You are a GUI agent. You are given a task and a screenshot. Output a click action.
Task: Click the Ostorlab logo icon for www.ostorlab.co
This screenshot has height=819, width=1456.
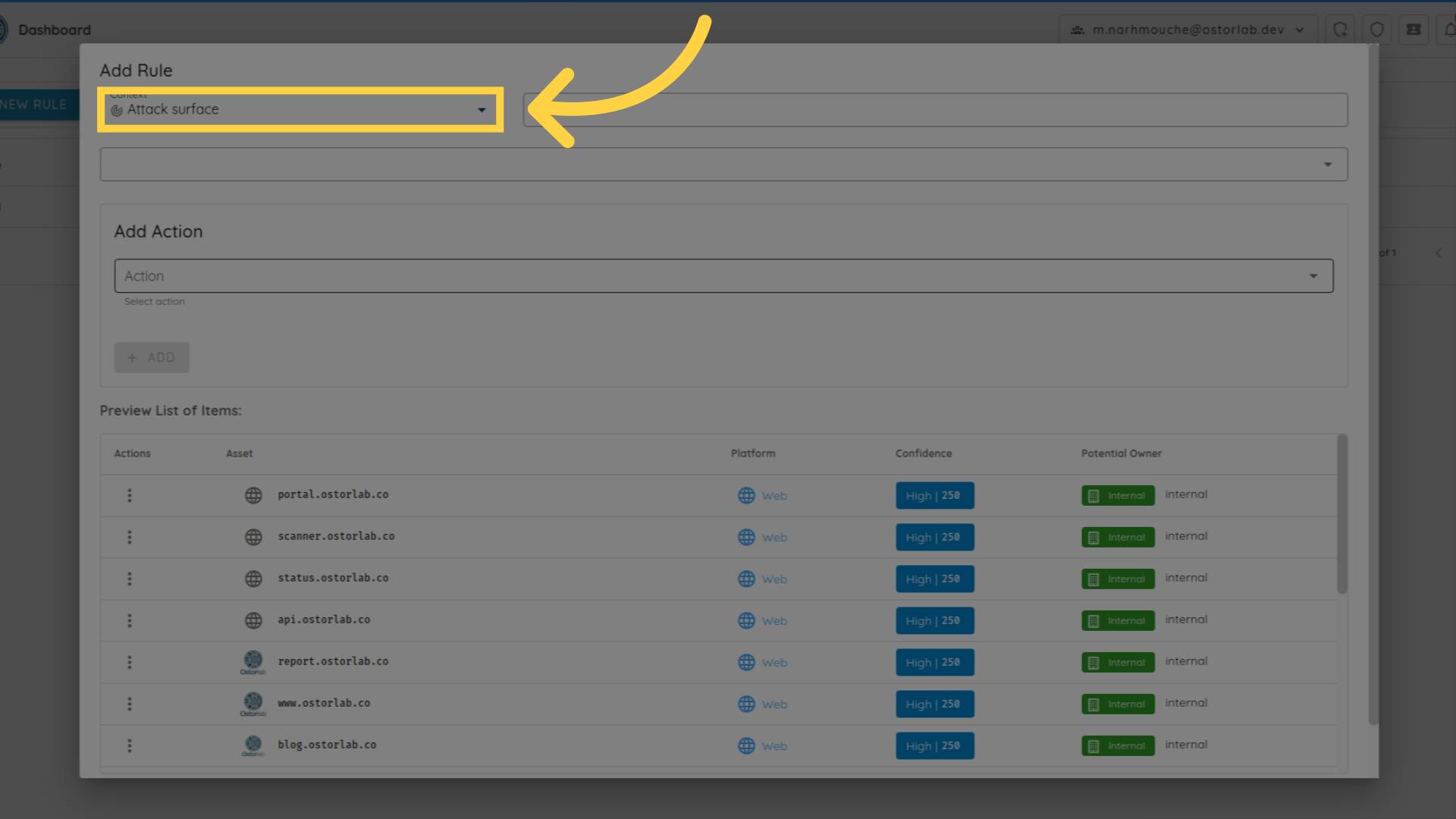point(253,702)
